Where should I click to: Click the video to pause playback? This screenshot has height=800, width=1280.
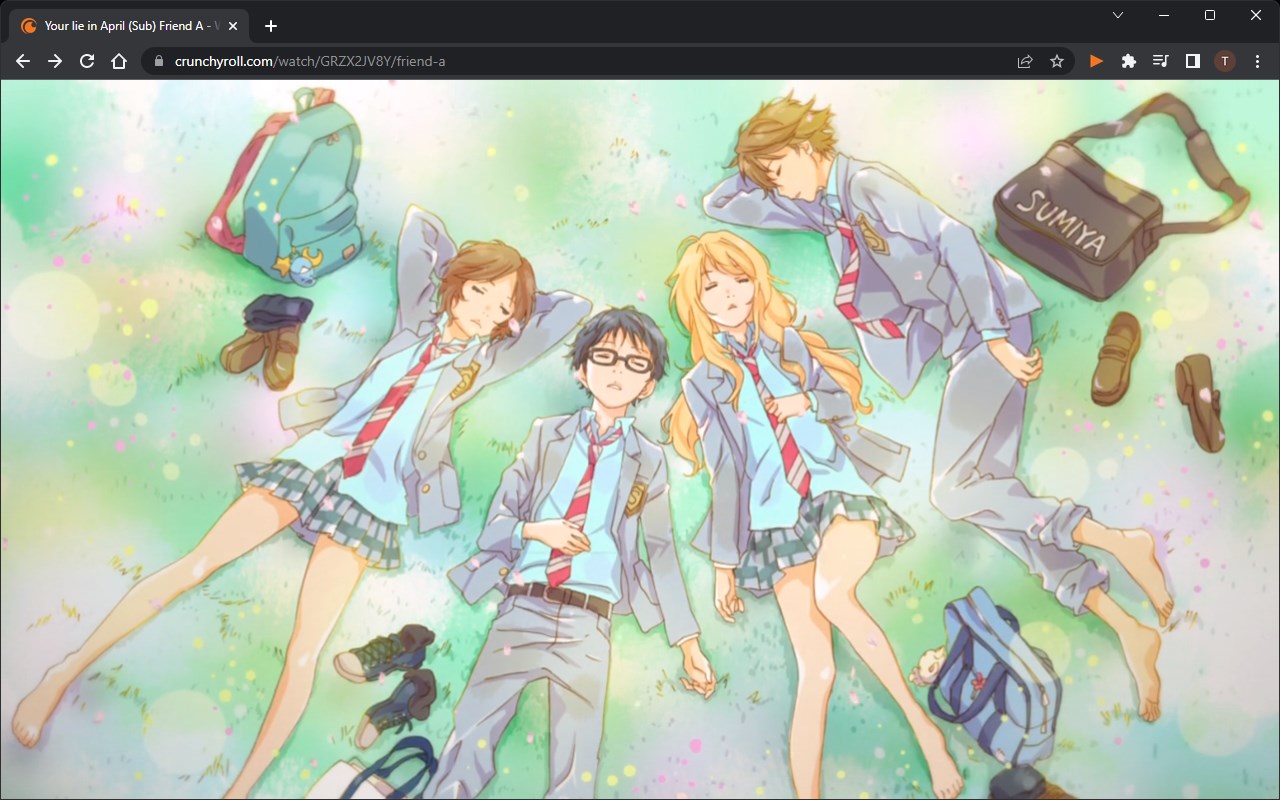(x=640, y=440)
